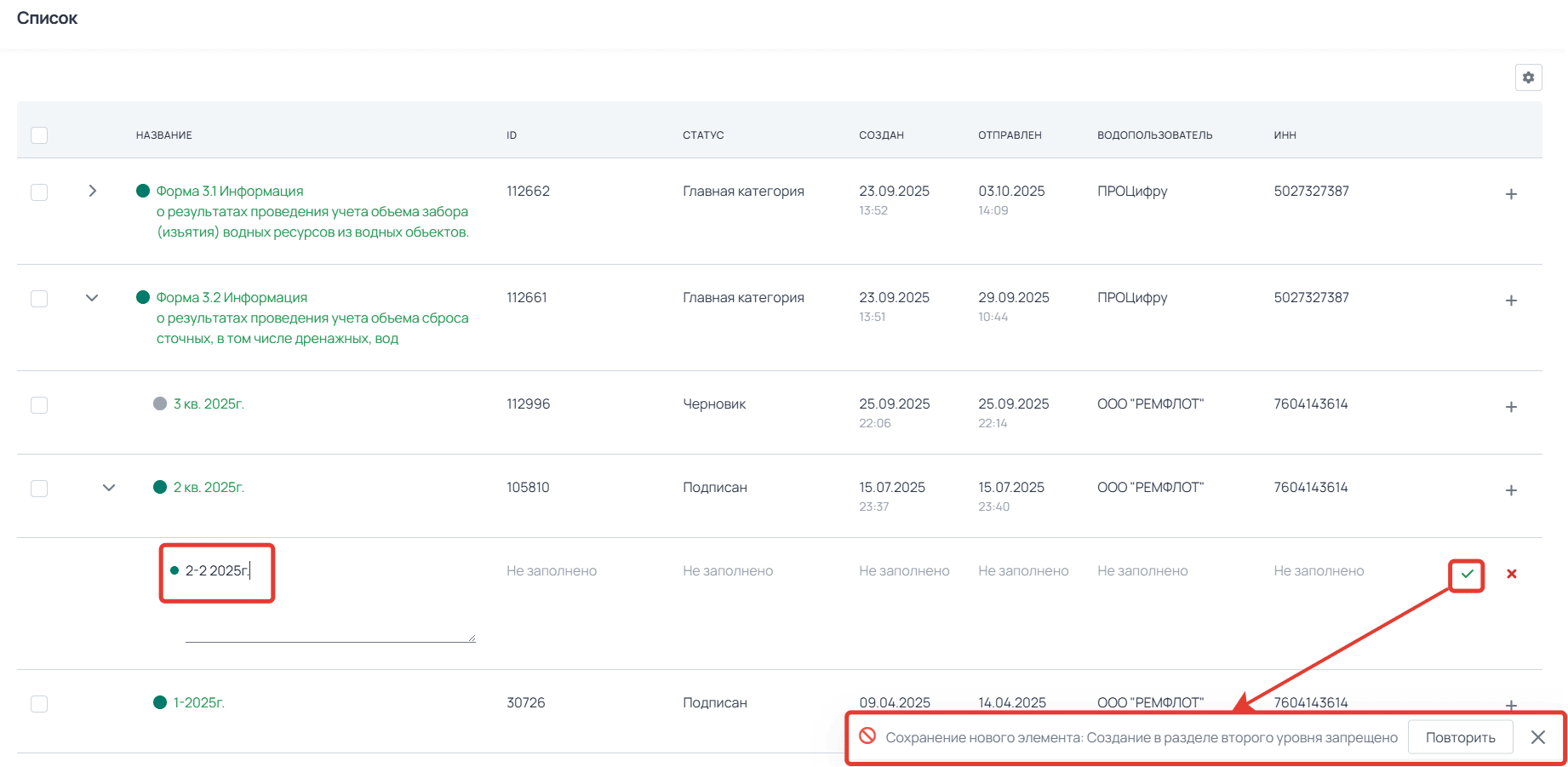Sort by the Статус column header
1568x767 pixels.
pos(702,135)
